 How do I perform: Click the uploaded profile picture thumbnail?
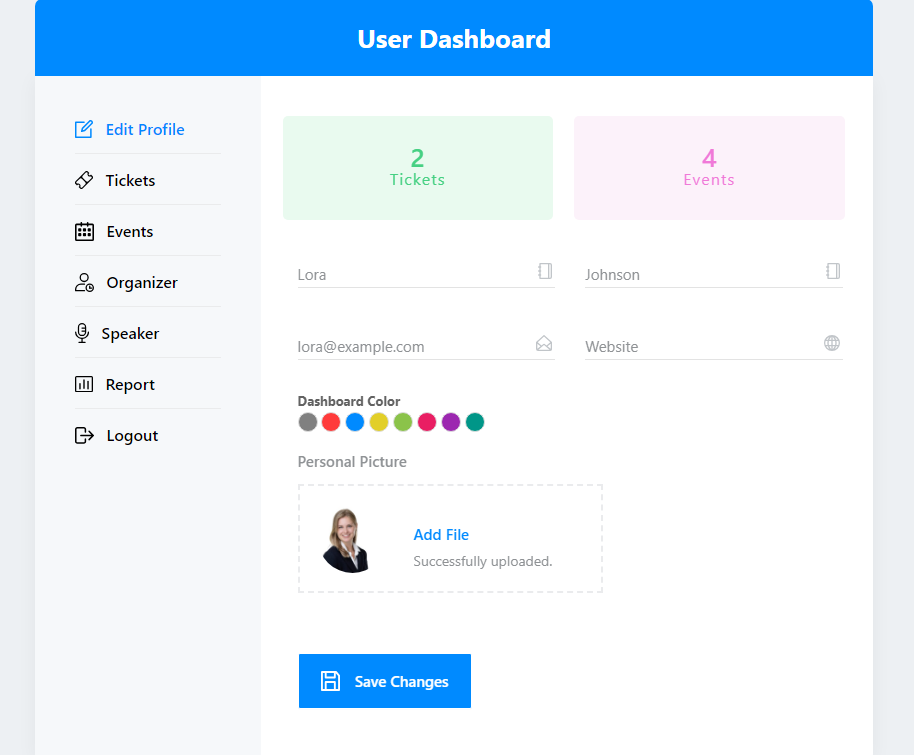(346, 539)
